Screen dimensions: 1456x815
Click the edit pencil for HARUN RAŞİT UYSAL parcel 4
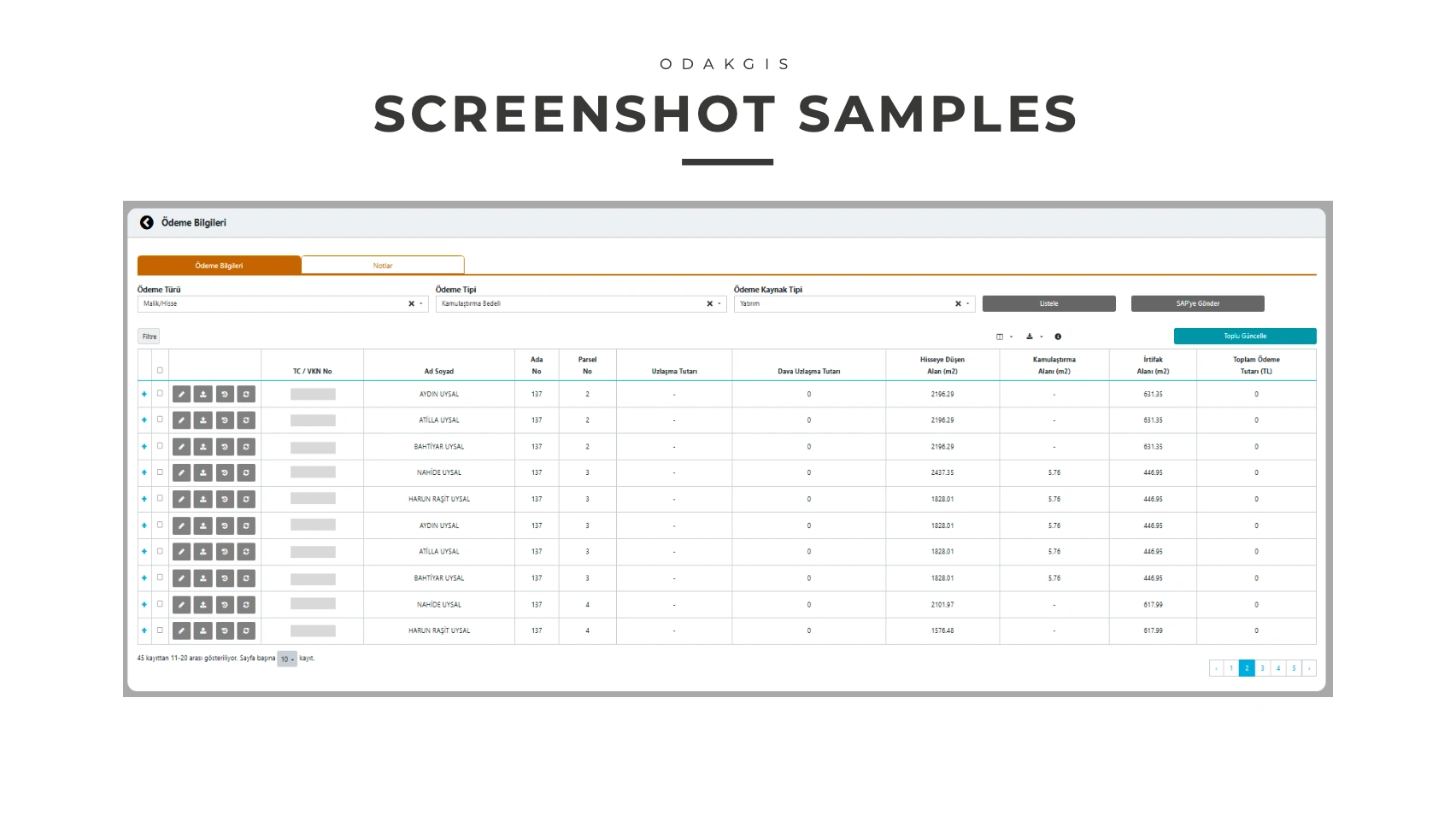point(181,631)
